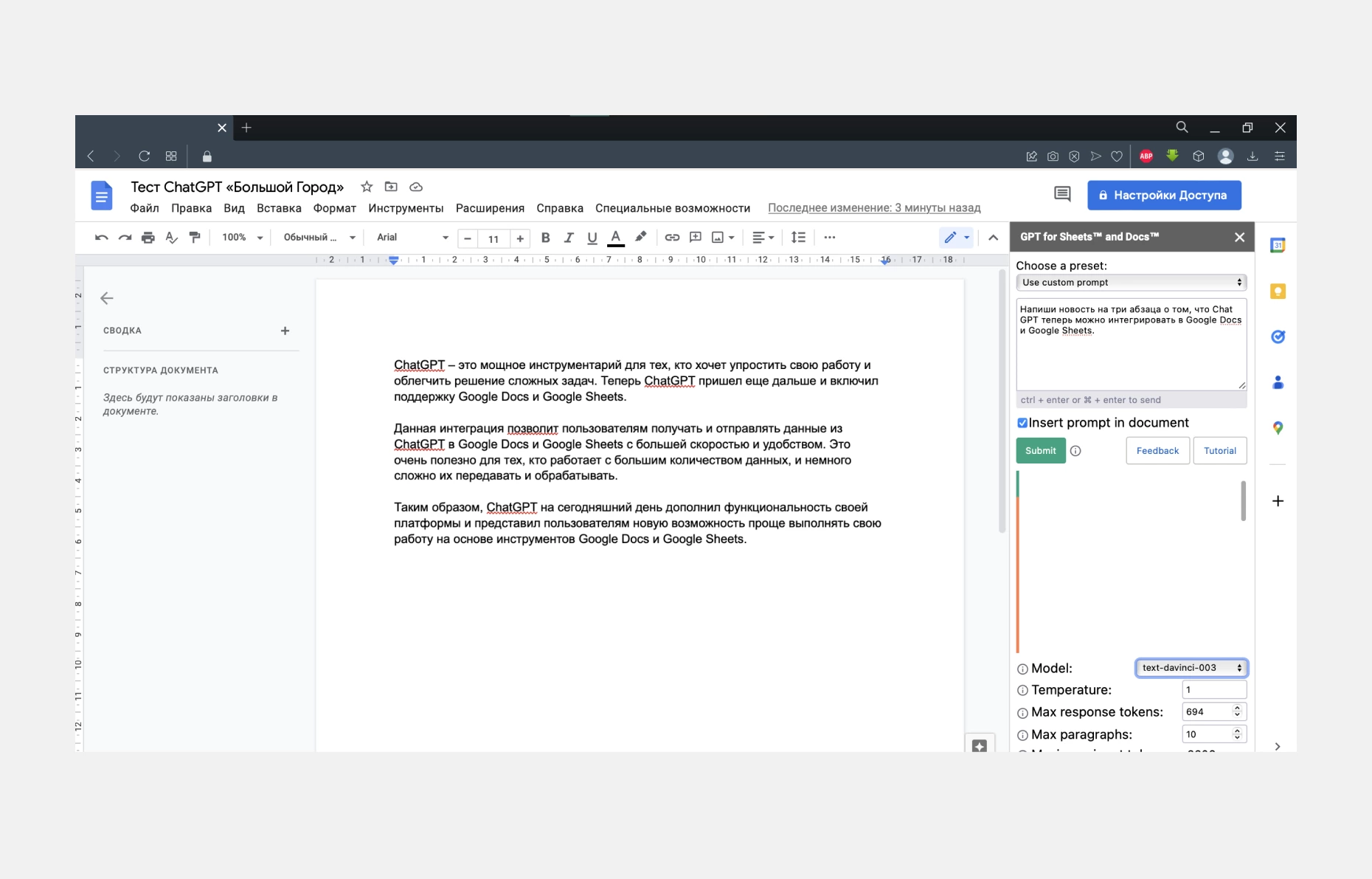Hide the menus with up chevron
The height and width of the screenshot is (879, 1372).
pyautogui.click(x=993, y=238)
